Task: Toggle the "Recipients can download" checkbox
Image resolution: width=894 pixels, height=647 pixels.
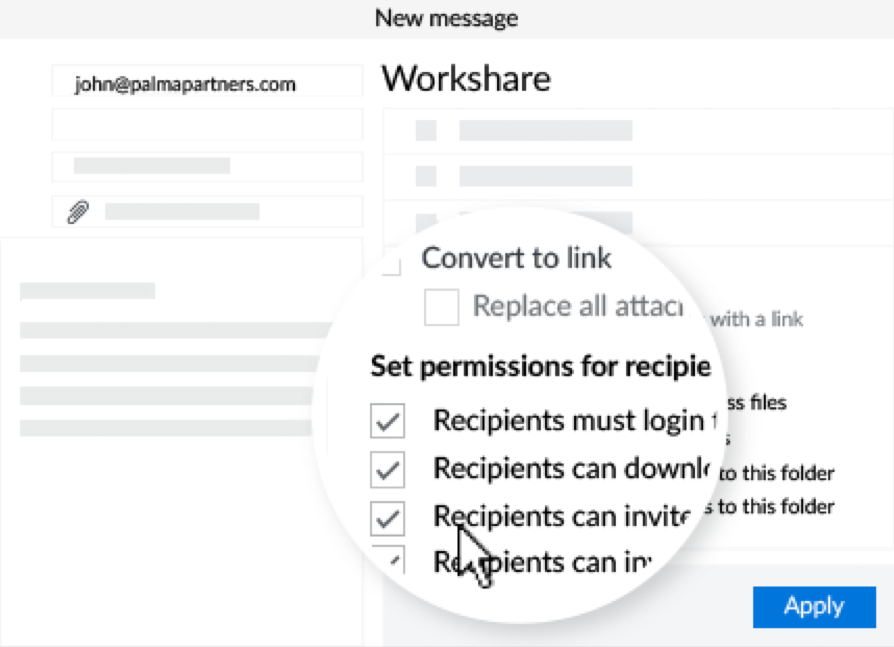Action: click(388, 470)
